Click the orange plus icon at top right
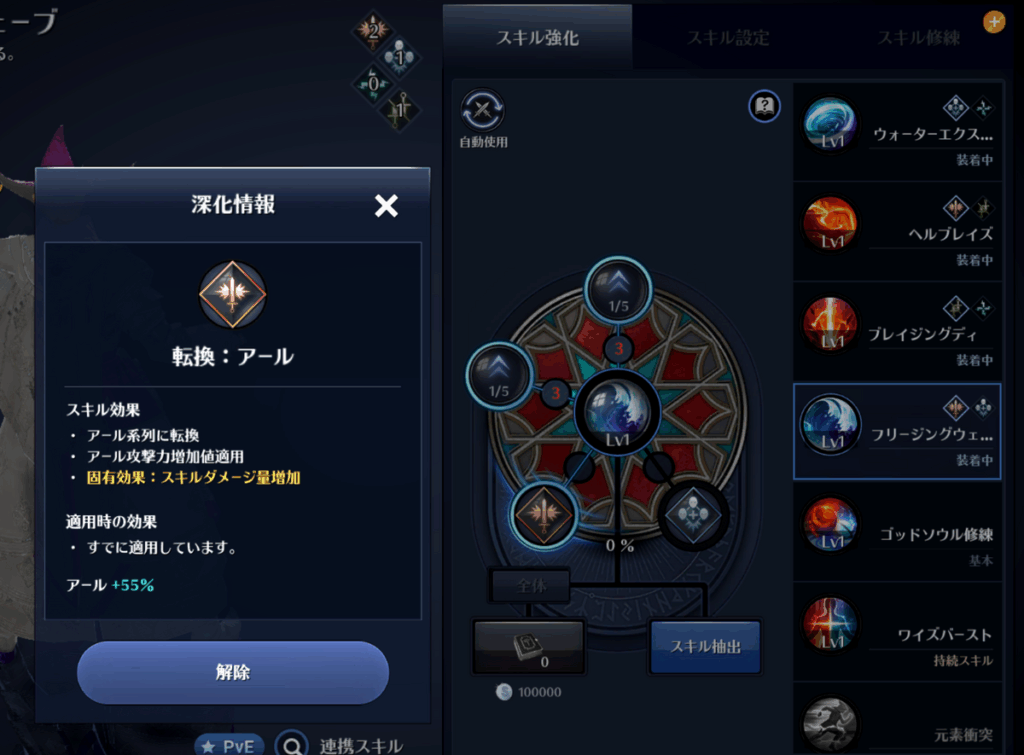 (x=994, y=22)
